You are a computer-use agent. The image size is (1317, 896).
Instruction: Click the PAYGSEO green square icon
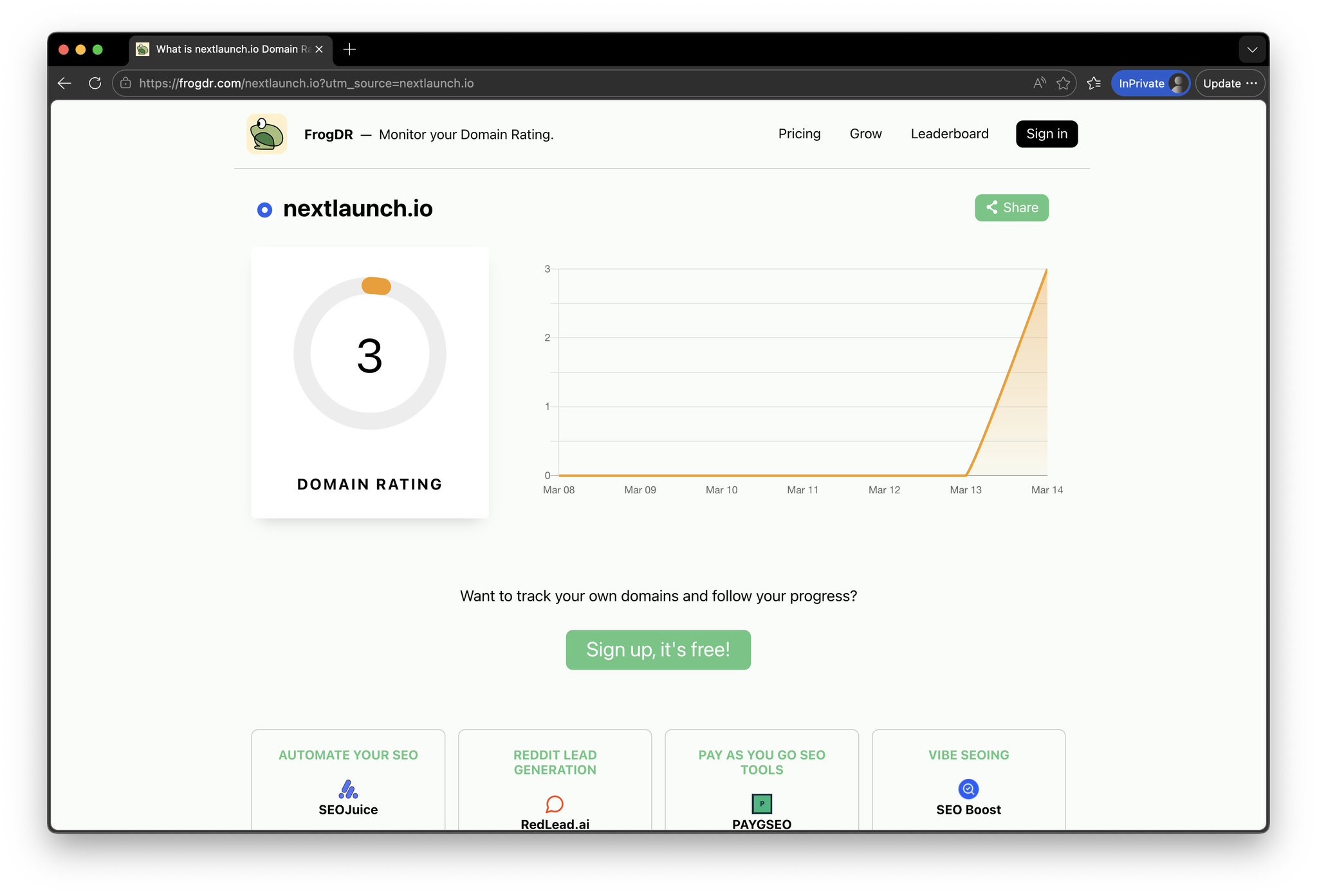click(762, 803)
